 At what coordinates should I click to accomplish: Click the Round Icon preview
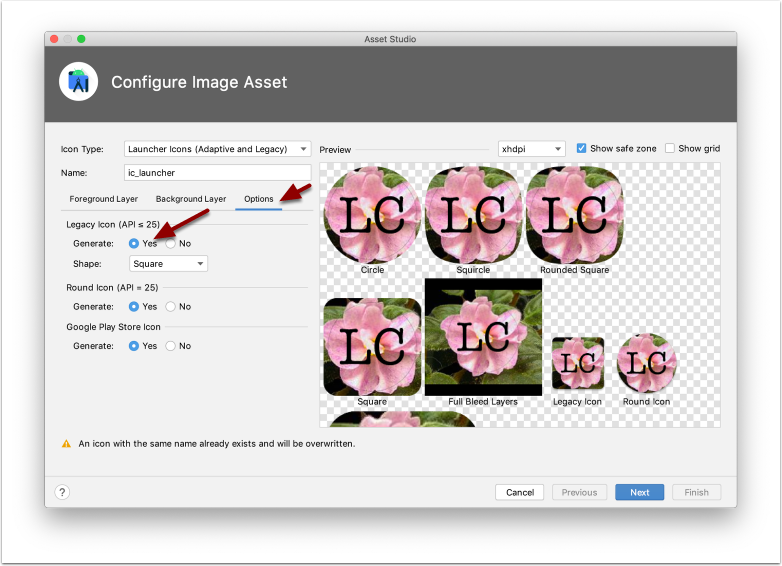(x=646, y=364)
